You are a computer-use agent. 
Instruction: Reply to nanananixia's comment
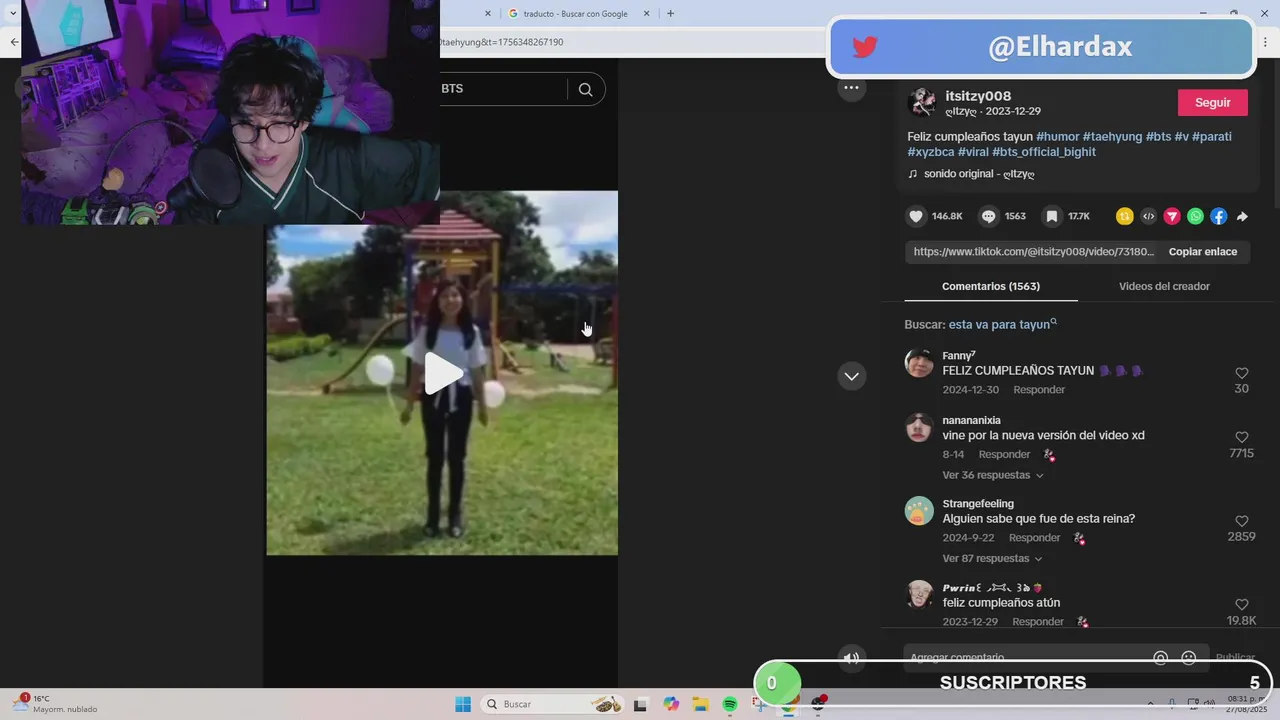[x=1004, y=454]
